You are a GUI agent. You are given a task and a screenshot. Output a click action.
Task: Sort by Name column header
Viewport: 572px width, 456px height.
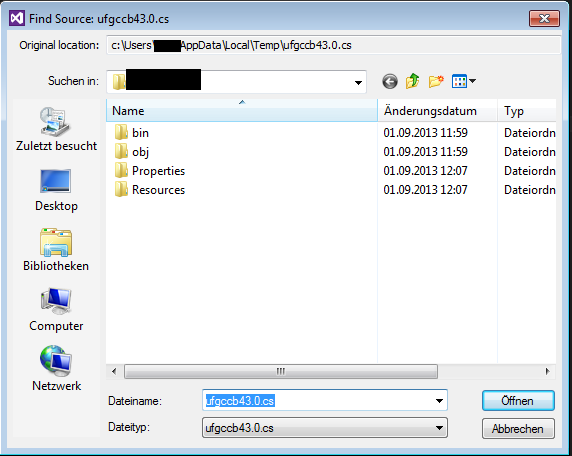click(x=242, y=111)
